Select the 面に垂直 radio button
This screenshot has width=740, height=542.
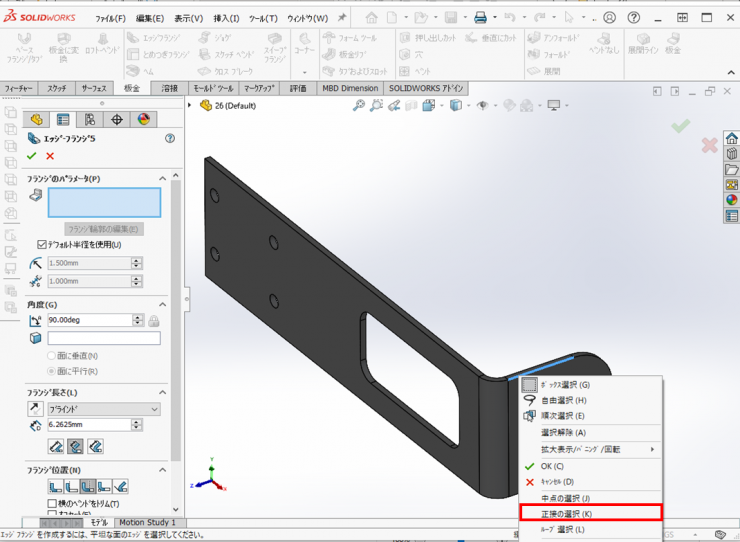pos(52,356)
